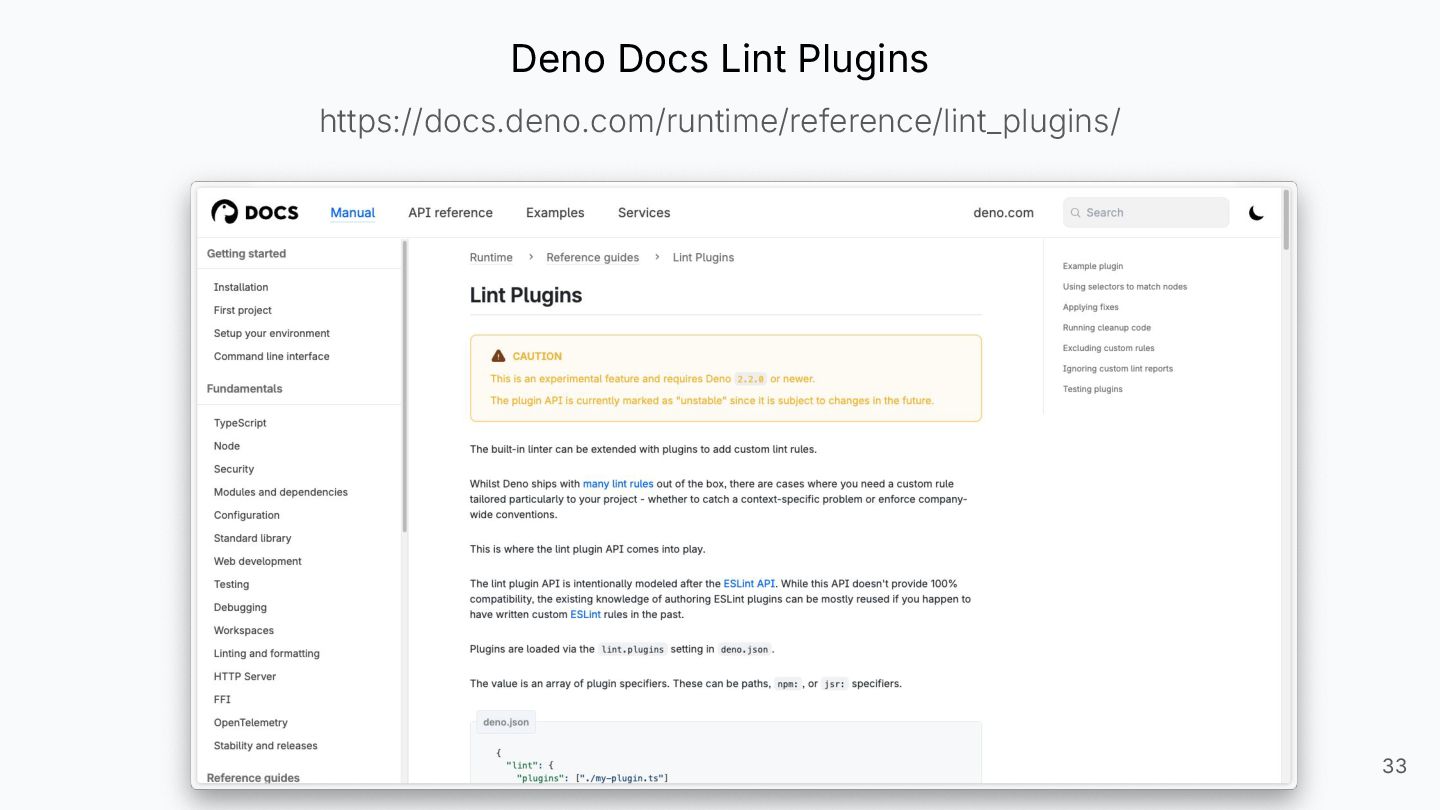Click the lint.plugins inline code
Viewport: 1440px width, 810px height.
(633, 649)
